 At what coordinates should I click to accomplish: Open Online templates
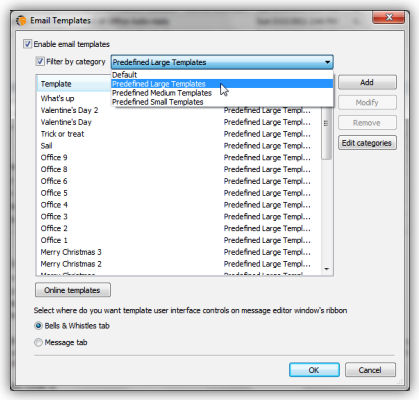point(73,290)
